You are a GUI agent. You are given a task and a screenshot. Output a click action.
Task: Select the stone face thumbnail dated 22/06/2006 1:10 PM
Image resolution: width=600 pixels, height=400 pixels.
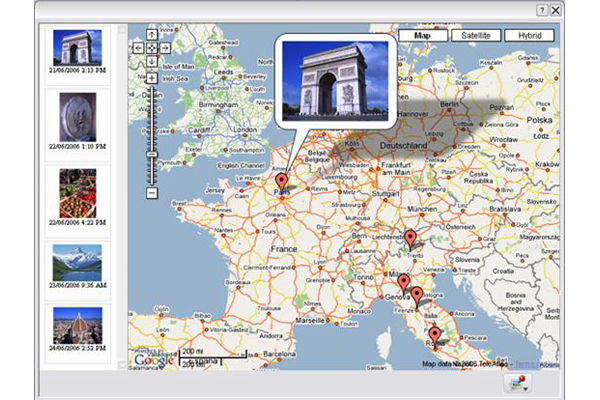point(78,117)
